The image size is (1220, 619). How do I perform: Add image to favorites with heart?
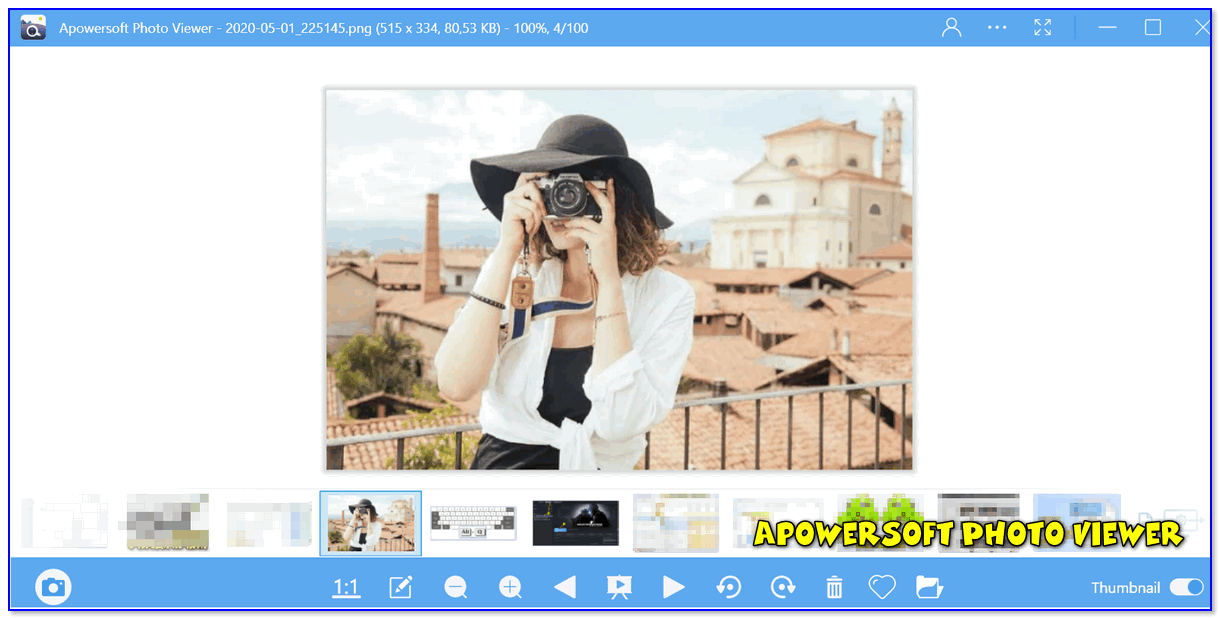tap(881, 588)
